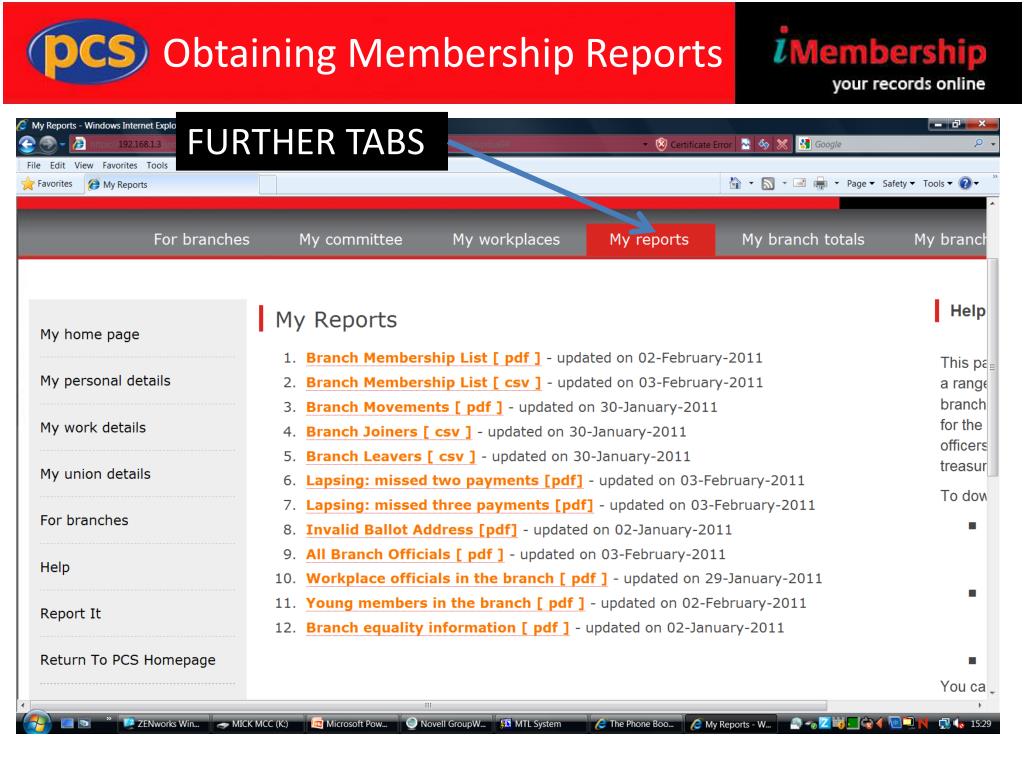The image size is (1024, 768).
Task: Open the search provider dropdown arrow
Action: [x=993, y=144]
